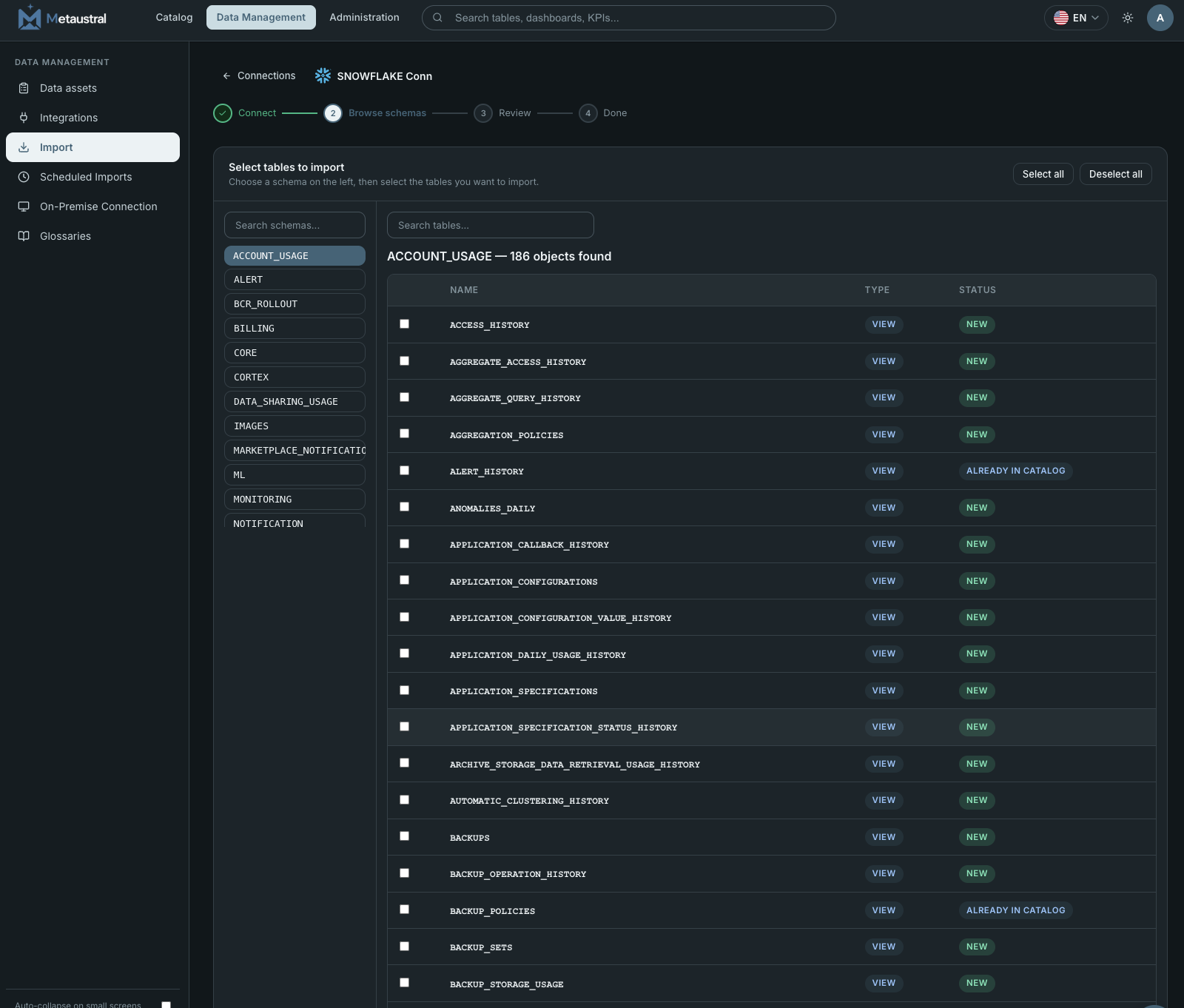The width and height of the screenshot is (1184, 1008).
Task: Open Scheduled Imports in sidebar
Action: point(92,177)
